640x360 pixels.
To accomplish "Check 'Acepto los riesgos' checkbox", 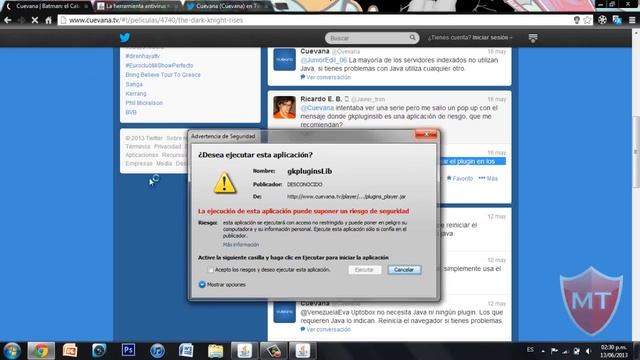I will click(211, 270).
